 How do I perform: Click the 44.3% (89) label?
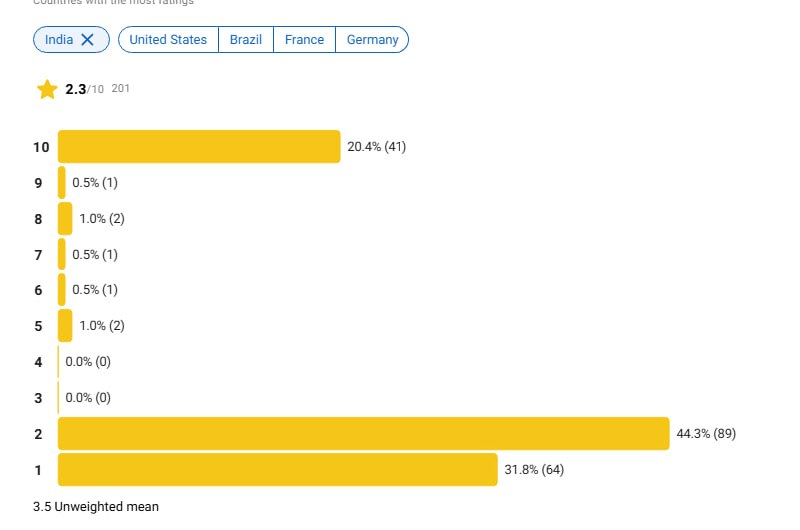click(706, 434)
